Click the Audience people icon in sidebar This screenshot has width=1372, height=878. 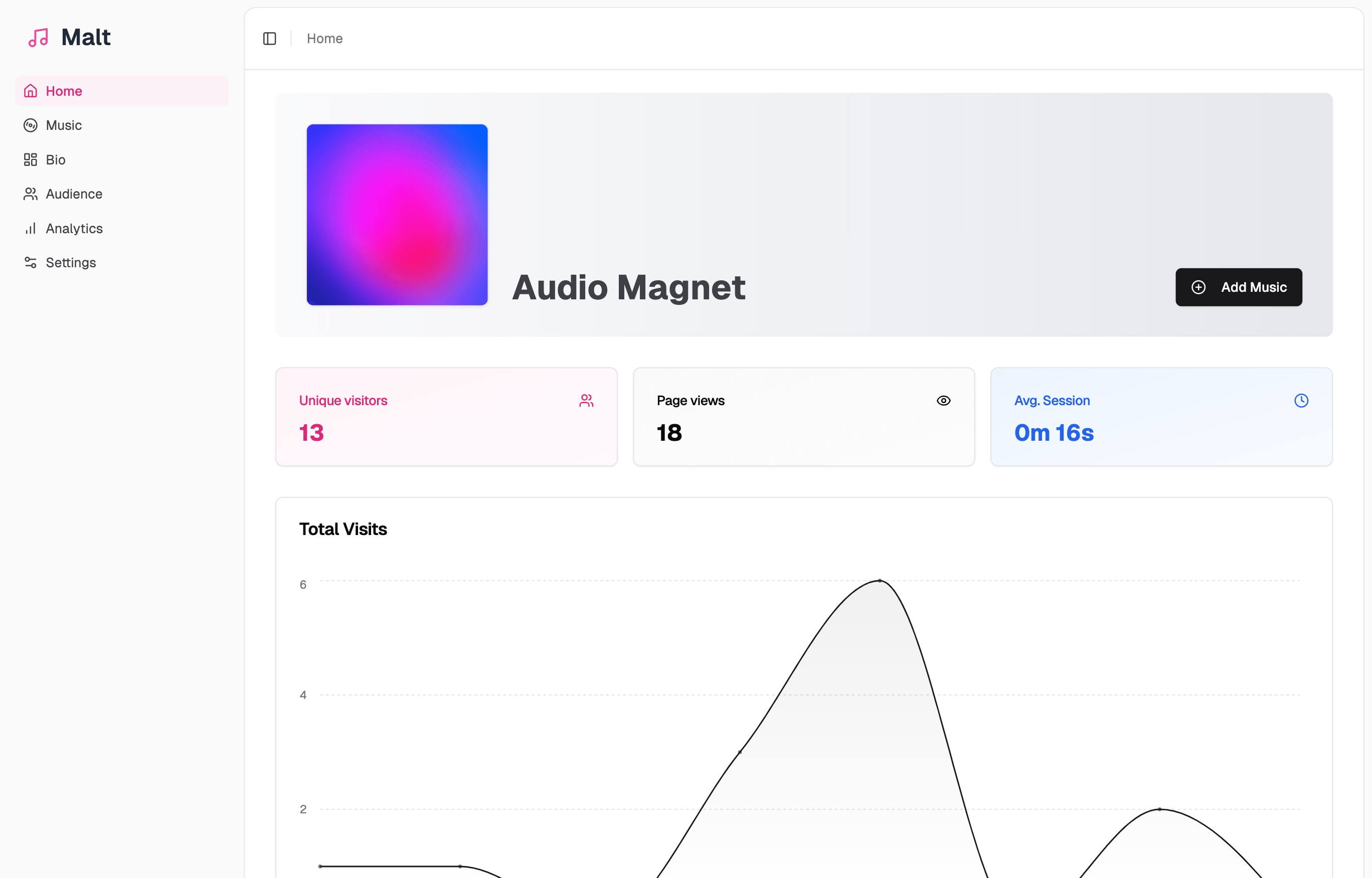pyautogui.click(x=30, y=194)
